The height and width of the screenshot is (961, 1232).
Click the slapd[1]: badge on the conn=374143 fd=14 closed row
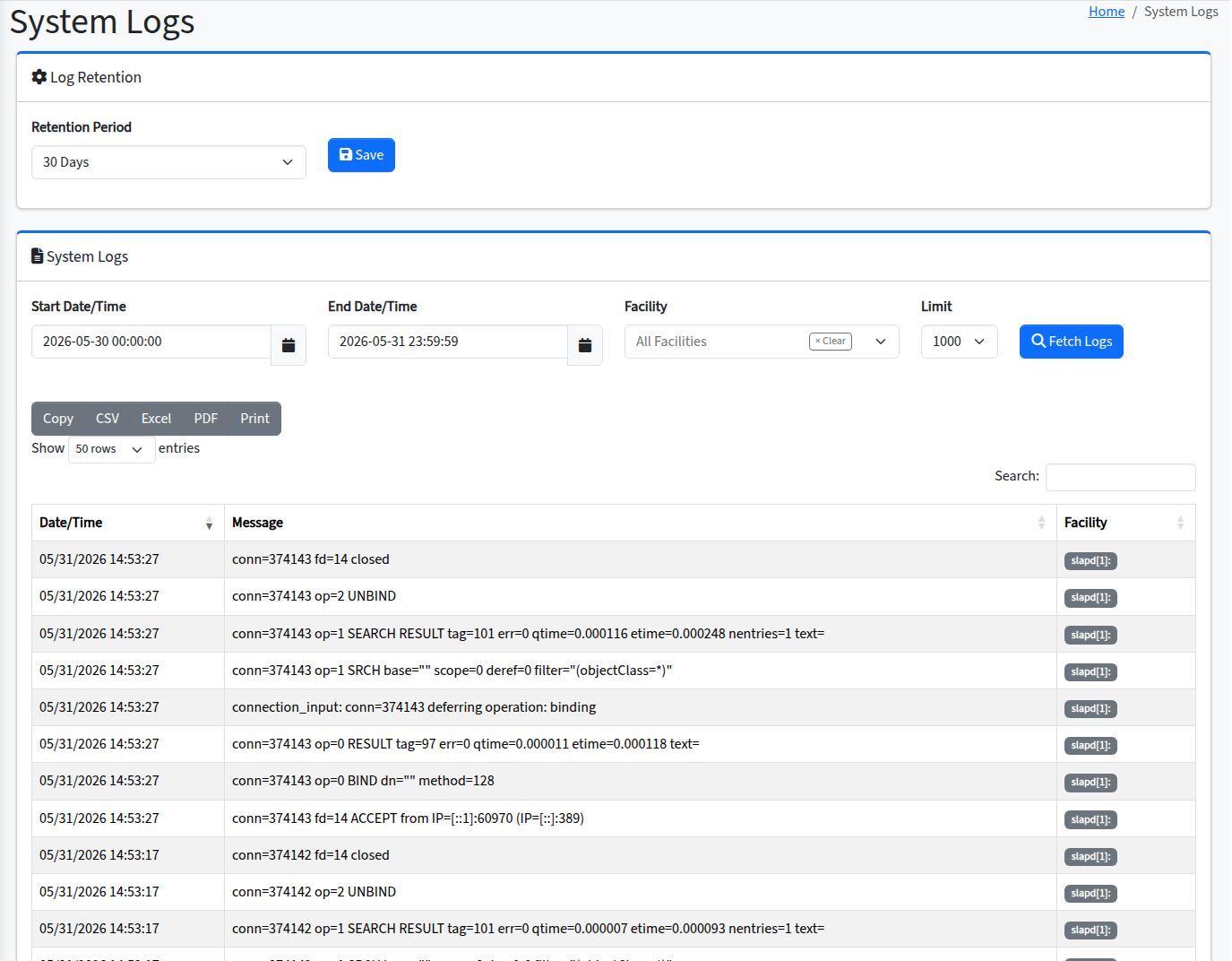(x=1090, y=561)
